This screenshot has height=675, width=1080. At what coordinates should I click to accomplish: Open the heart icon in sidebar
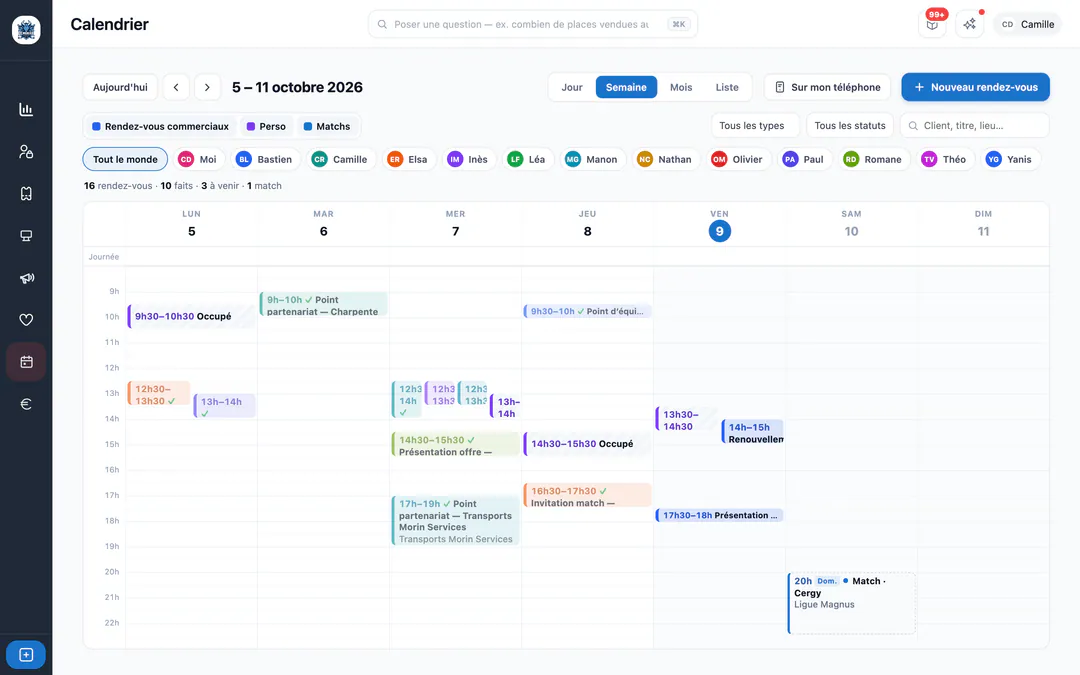click(26, 320)
